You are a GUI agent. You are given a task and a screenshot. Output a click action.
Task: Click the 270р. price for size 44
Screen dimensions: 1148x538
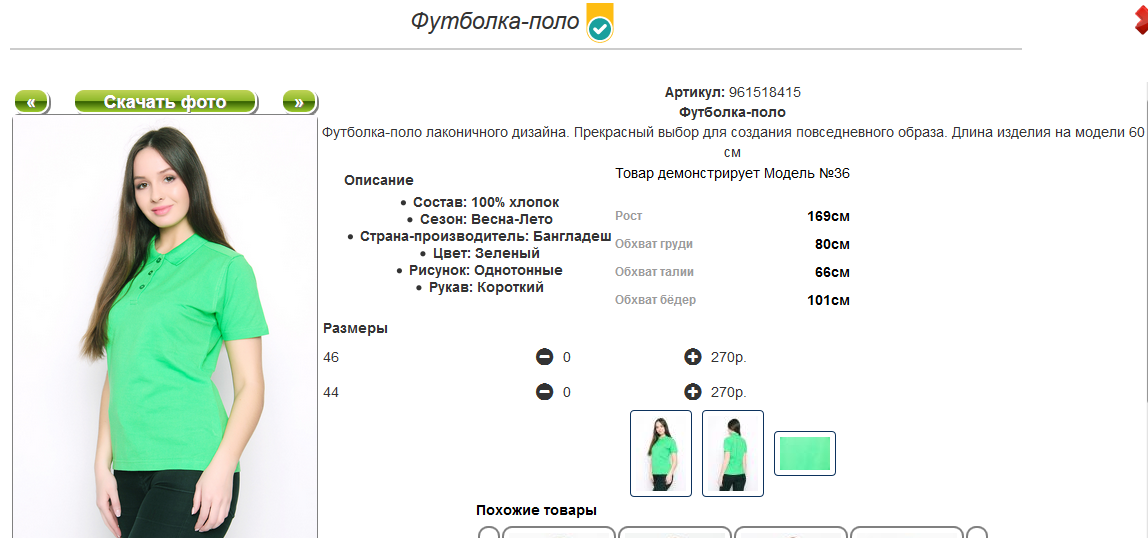click(728, 393)
